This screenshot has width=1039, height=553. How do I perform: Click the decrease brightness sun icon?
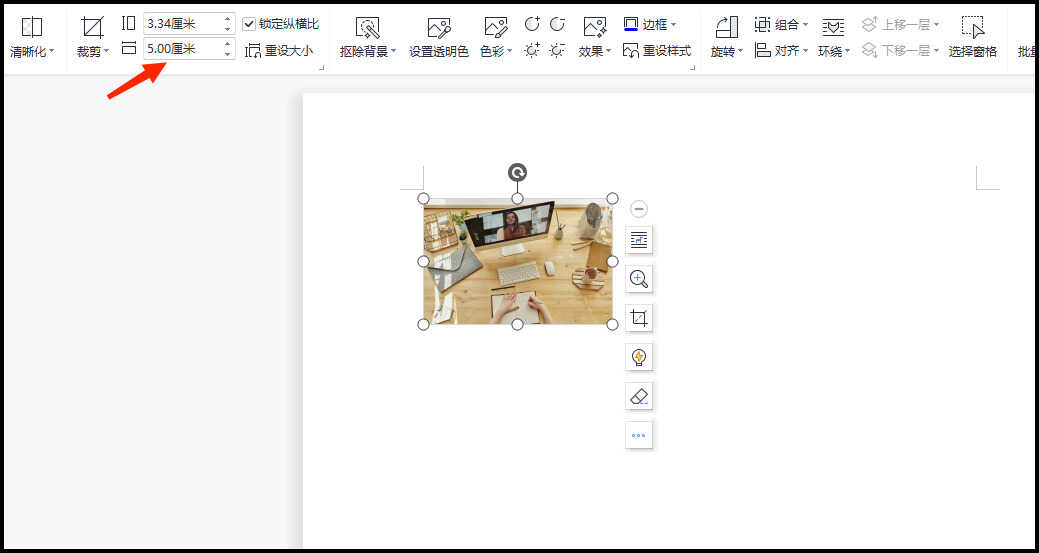point(557,50)
